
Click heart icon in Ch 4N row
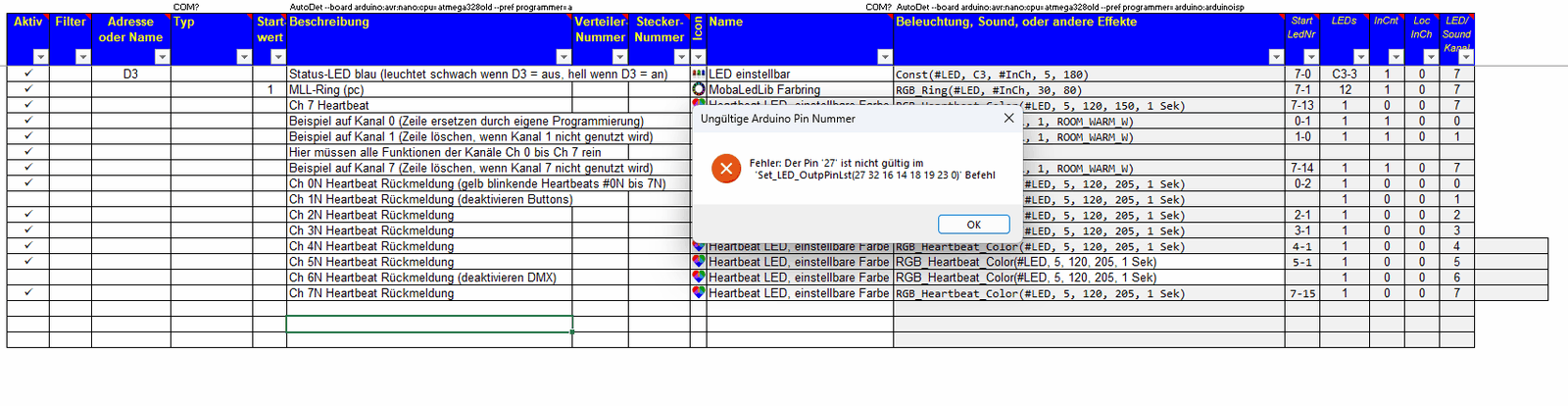pos(699,246)
